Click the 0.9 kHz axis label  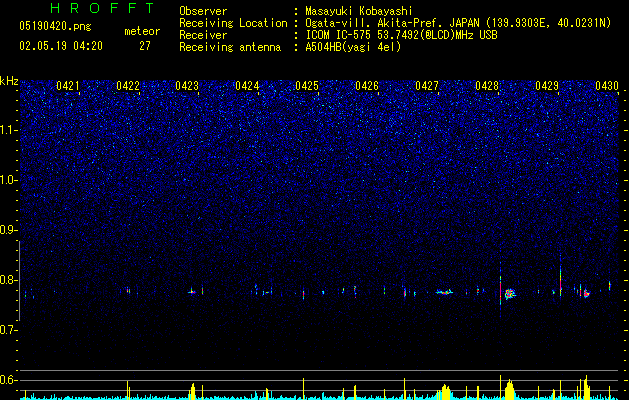9,230
